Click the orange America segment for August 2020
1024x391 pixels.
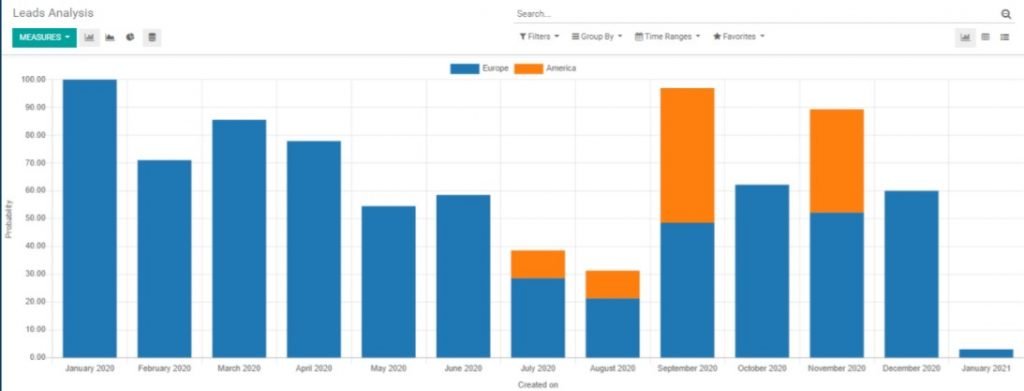pyautogui.click(x=613, y=285)
